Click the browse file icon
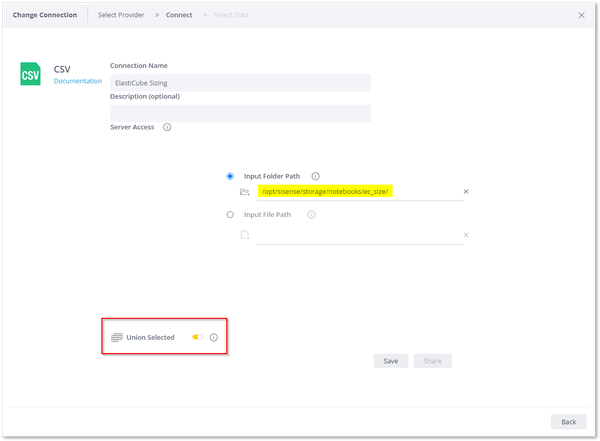The image size is (600, 441). point(245,235)
